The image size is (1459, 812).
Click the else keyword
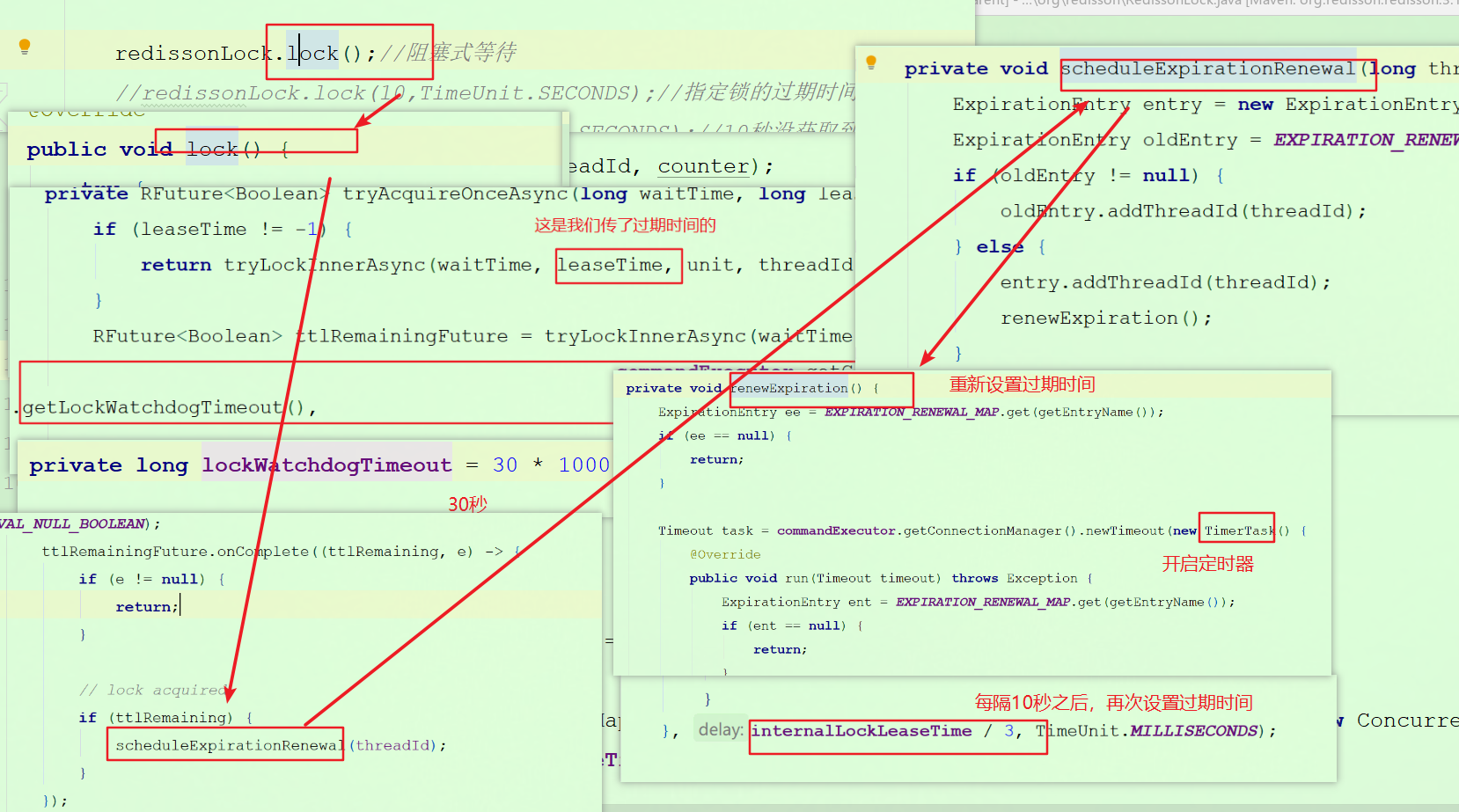[x=1000, y=247]
